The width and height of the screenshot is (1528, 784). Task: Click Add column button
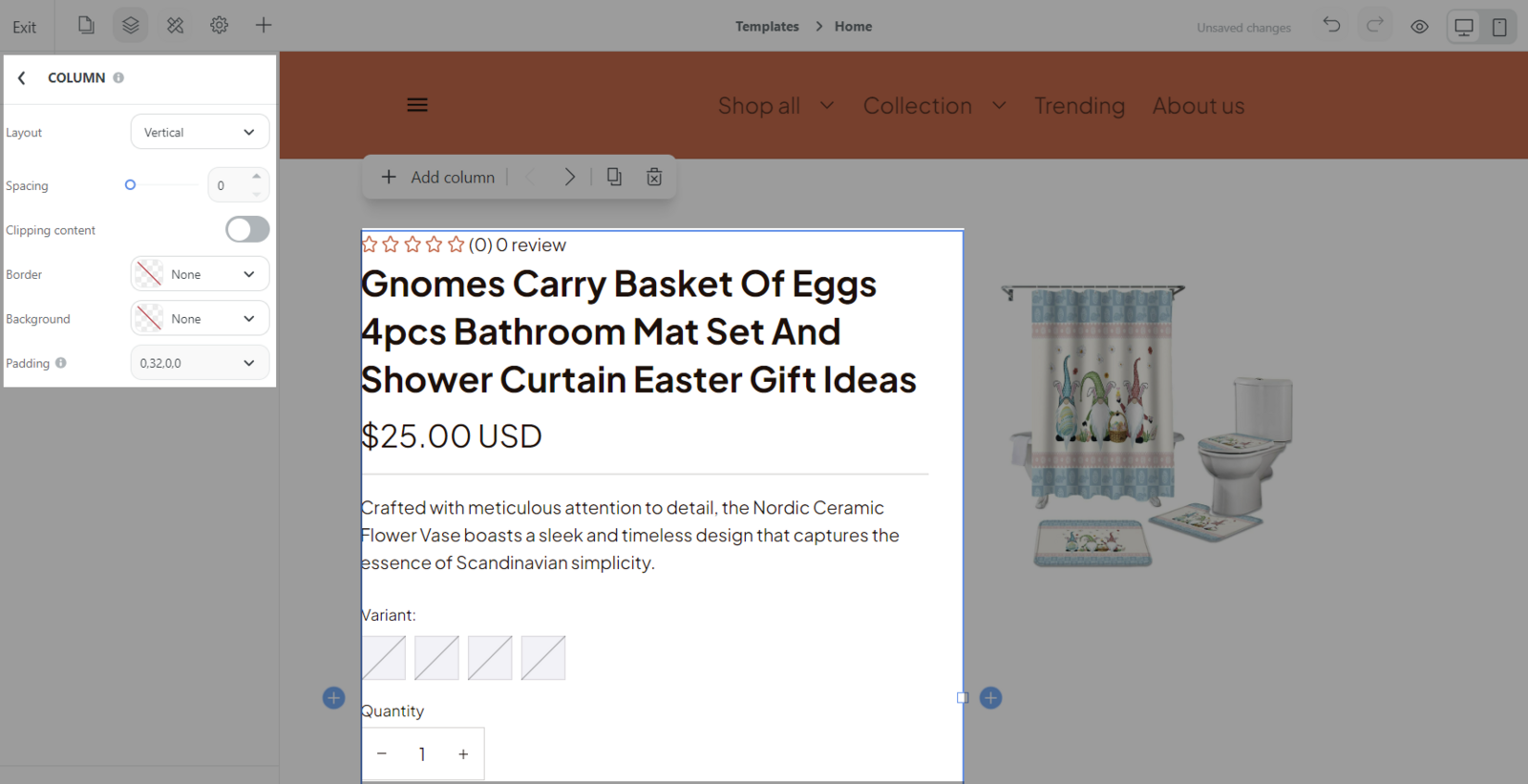438,177
